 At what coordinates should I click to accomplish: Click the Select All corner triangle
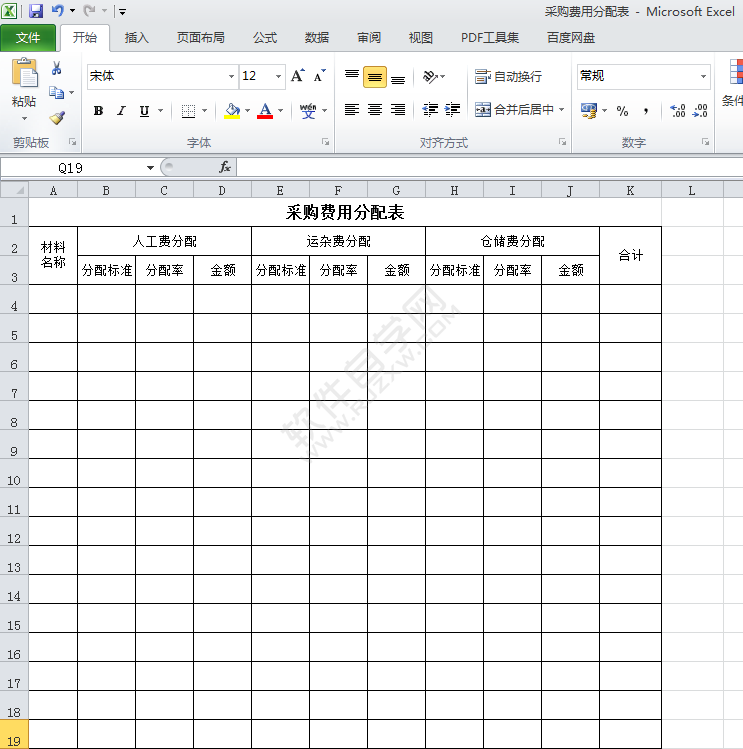click(15, 190)
